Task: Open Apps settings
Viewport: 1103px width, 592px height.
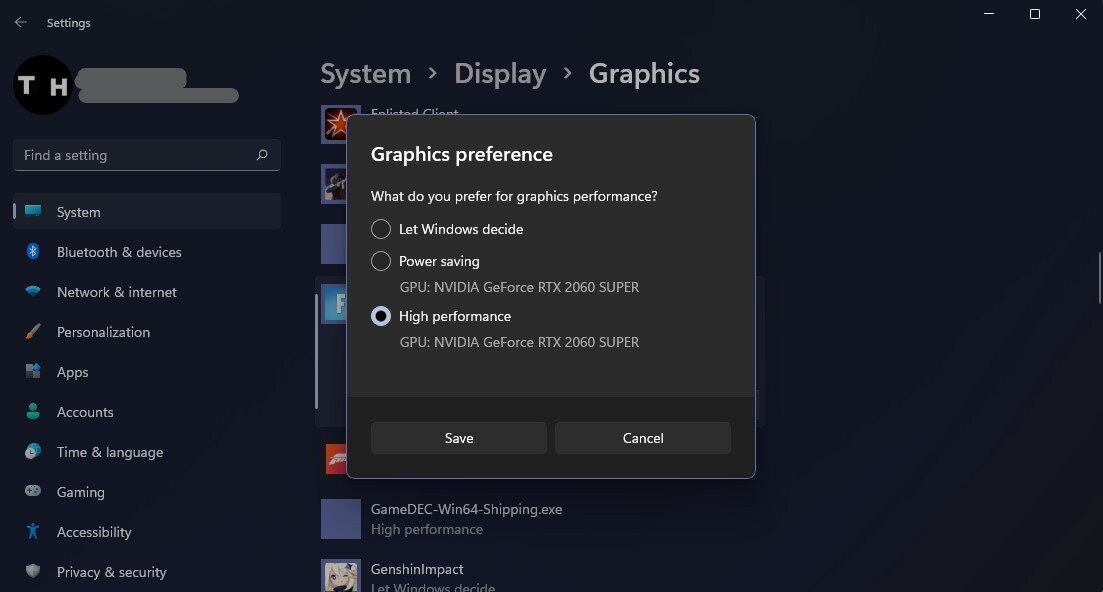Action: click(146, 372)
